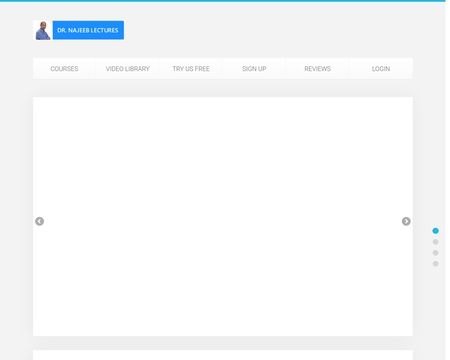Click LOGIN in the navigation bar
This screenshot has height=360, width=450.
(x=381, y=69)
